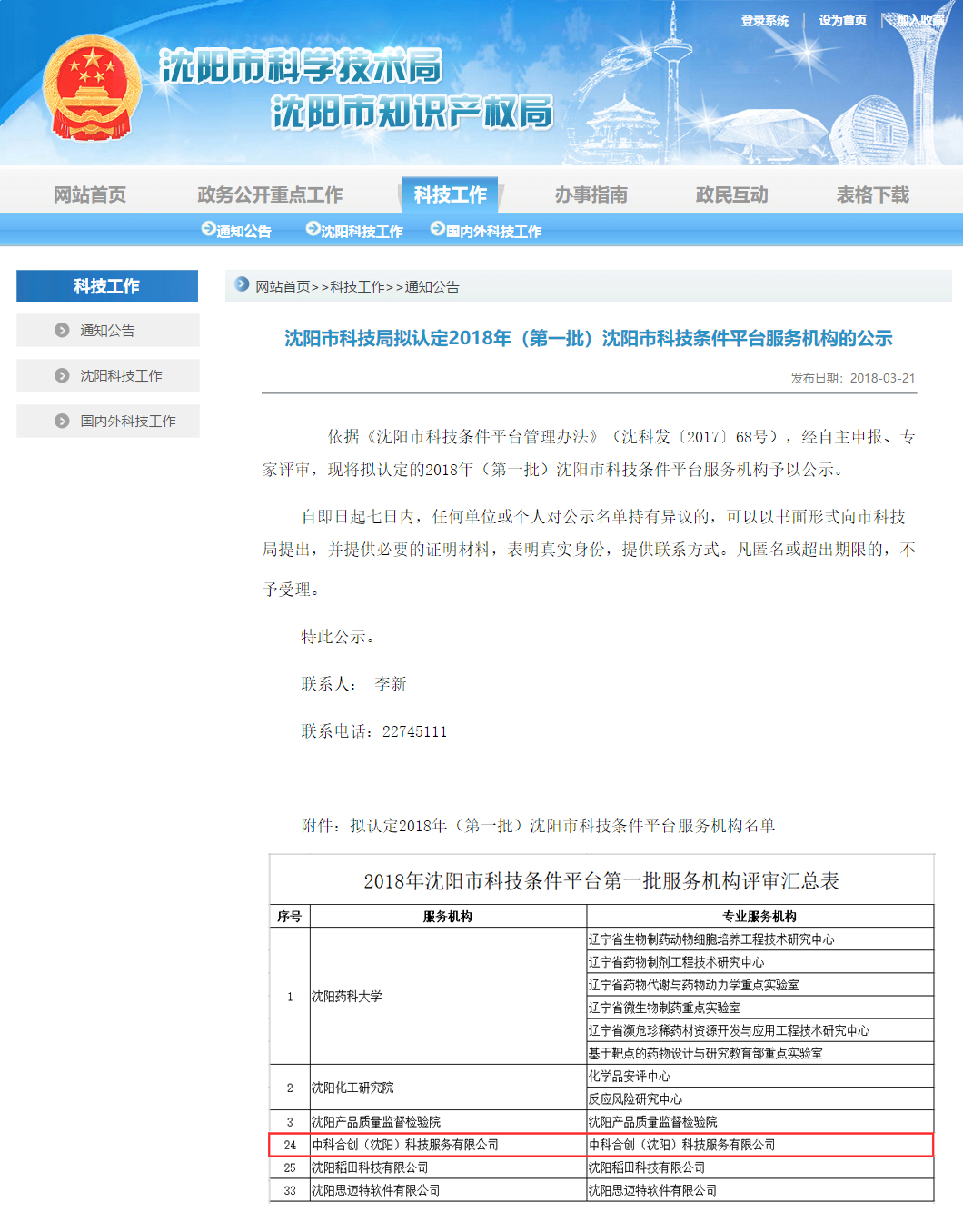Click sidebar bullet icon next to 通知公告

coord(62,331)
